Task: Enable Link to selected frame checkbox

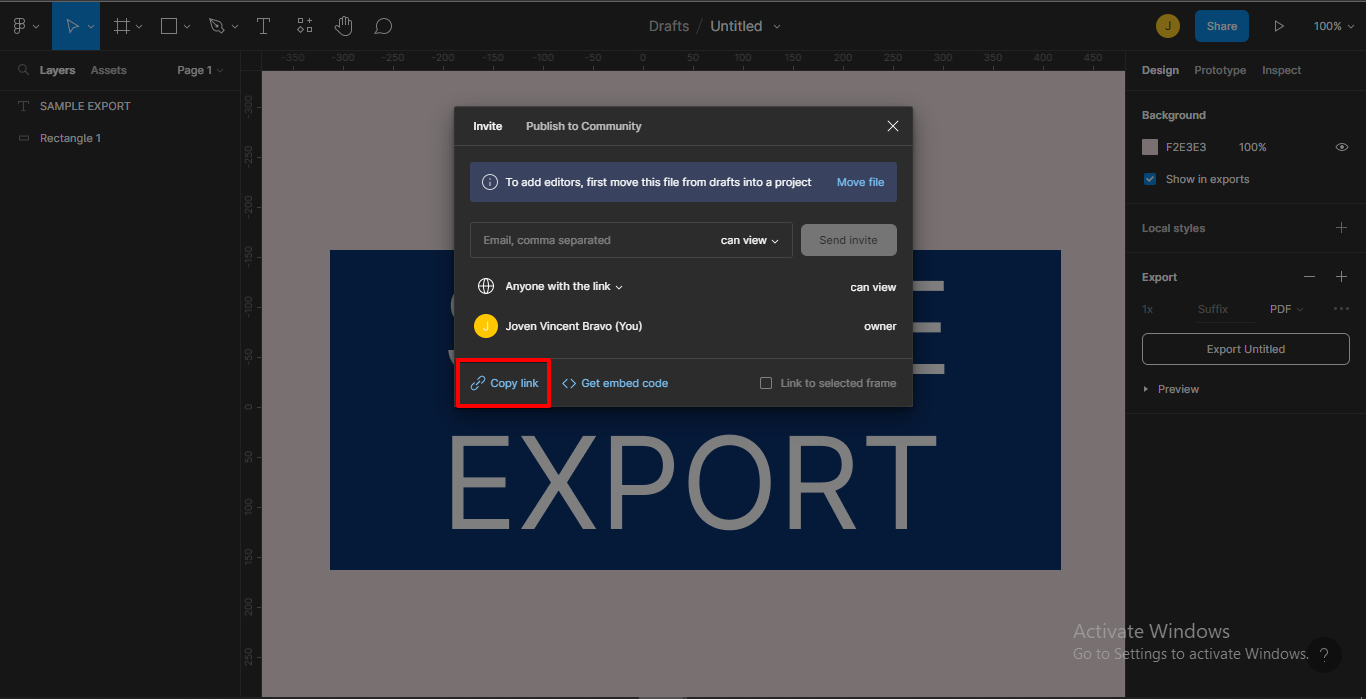Action: point(766,383)
